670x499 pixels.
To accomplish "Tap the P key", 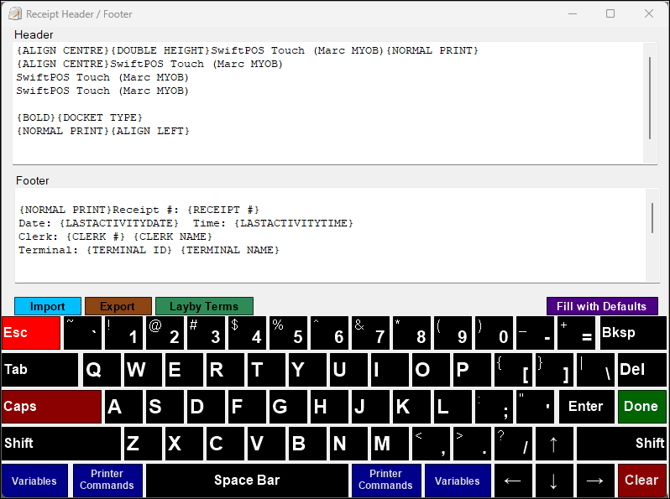I will [472, 370].
